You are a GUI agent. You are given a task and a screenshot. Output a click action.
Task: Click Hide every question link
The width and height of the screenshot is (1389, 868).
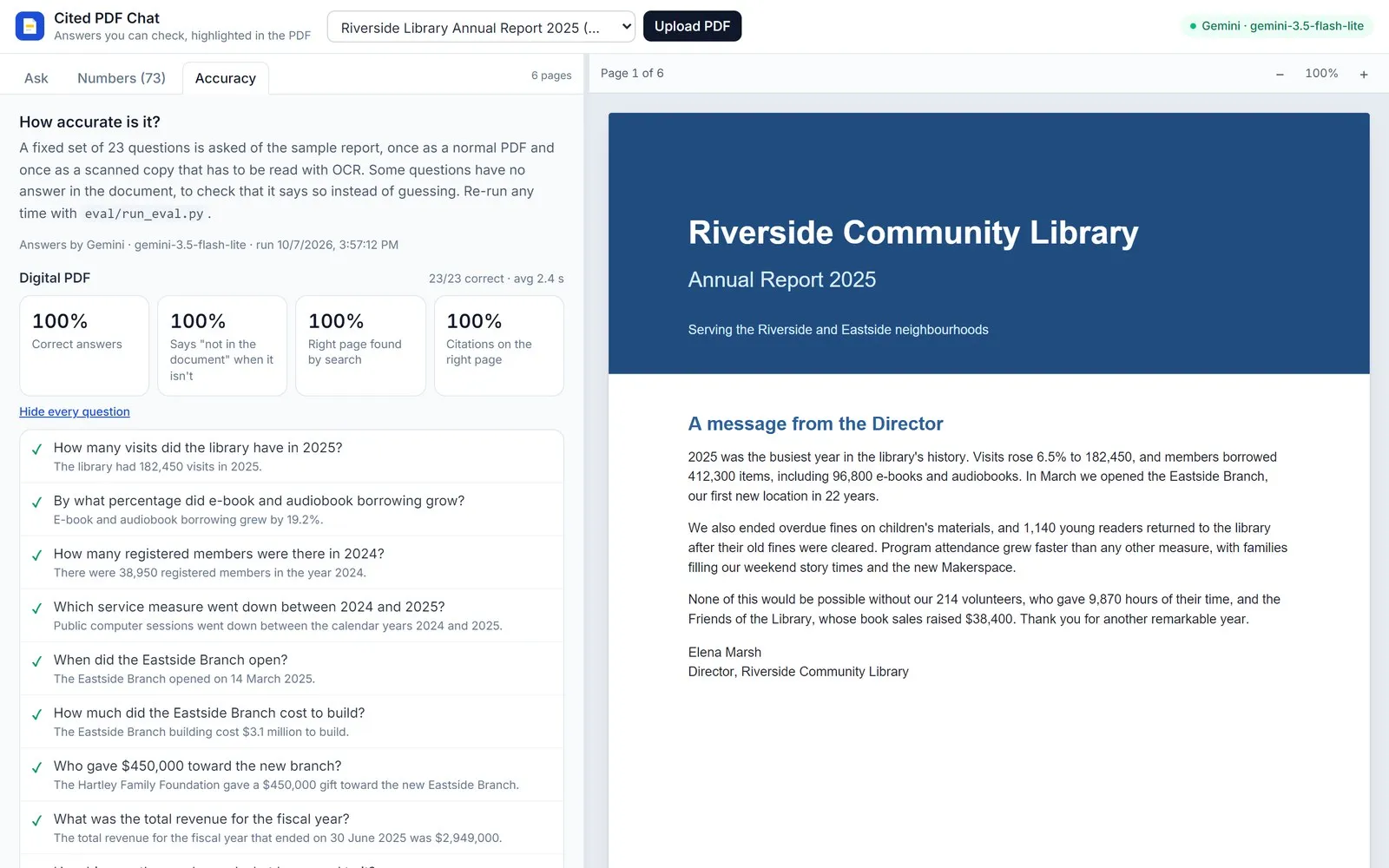(x=75, y=411)
